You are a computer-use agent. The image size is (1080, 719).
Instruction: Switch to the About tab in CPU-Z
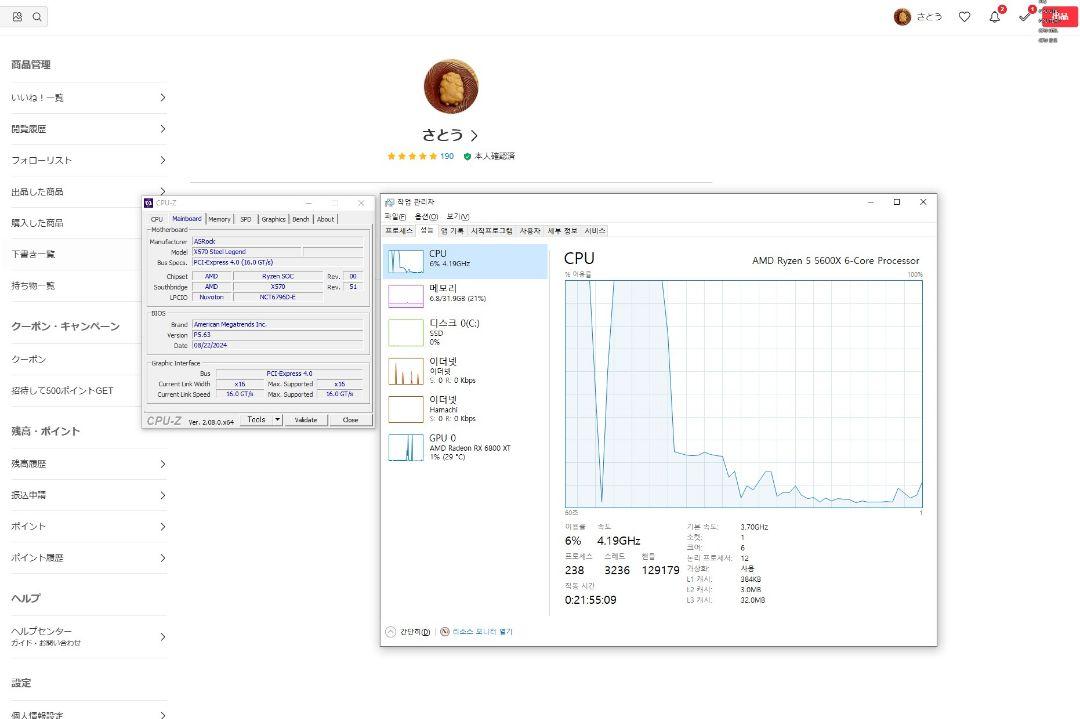tap(326, 219)
